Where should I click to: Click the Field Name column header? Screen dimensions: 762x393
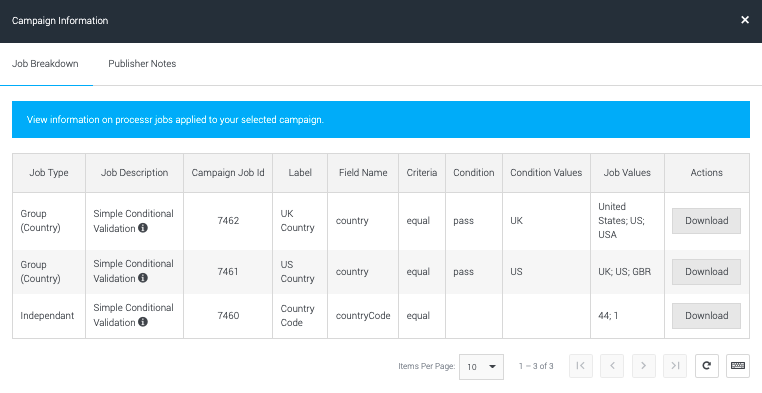[x=363, y=173]
